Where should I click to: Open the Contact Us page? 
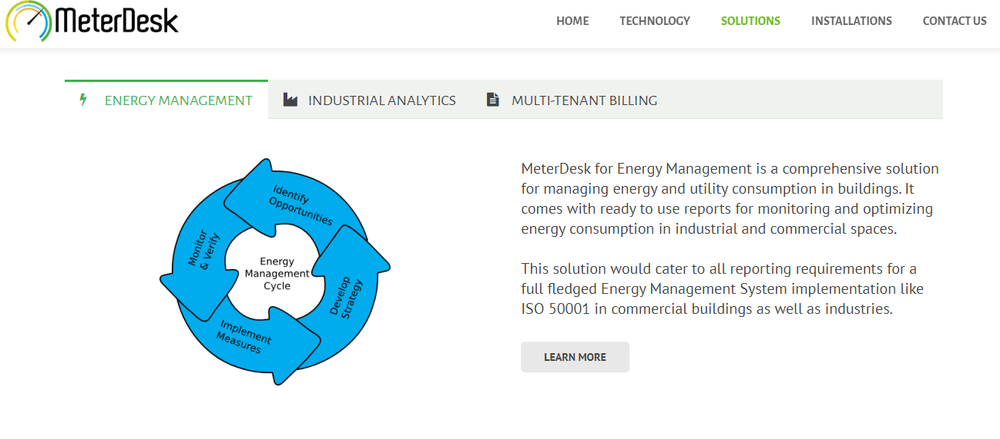tap(954, 21)
